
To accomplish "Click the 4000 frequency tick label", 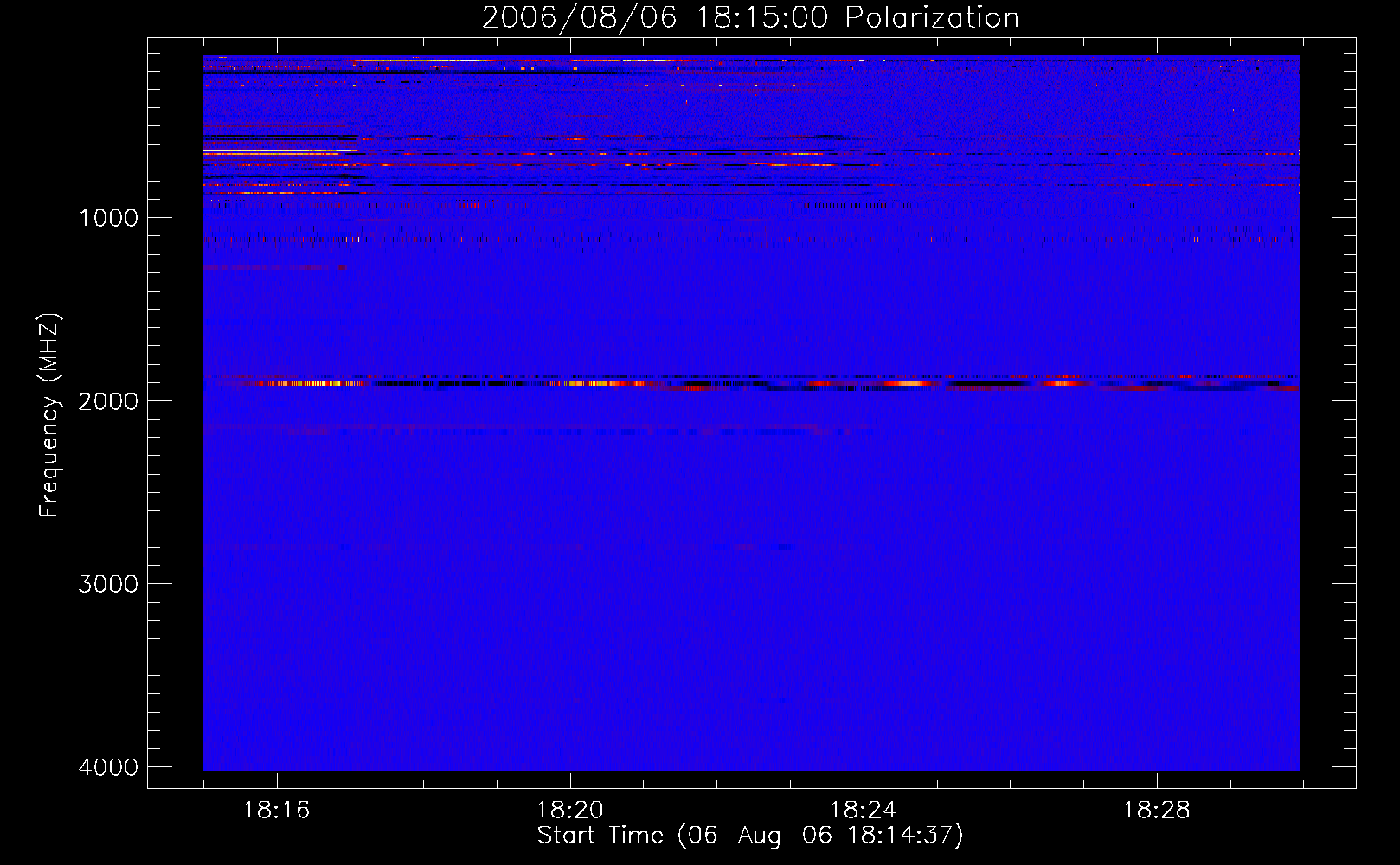I will [108, 767].
